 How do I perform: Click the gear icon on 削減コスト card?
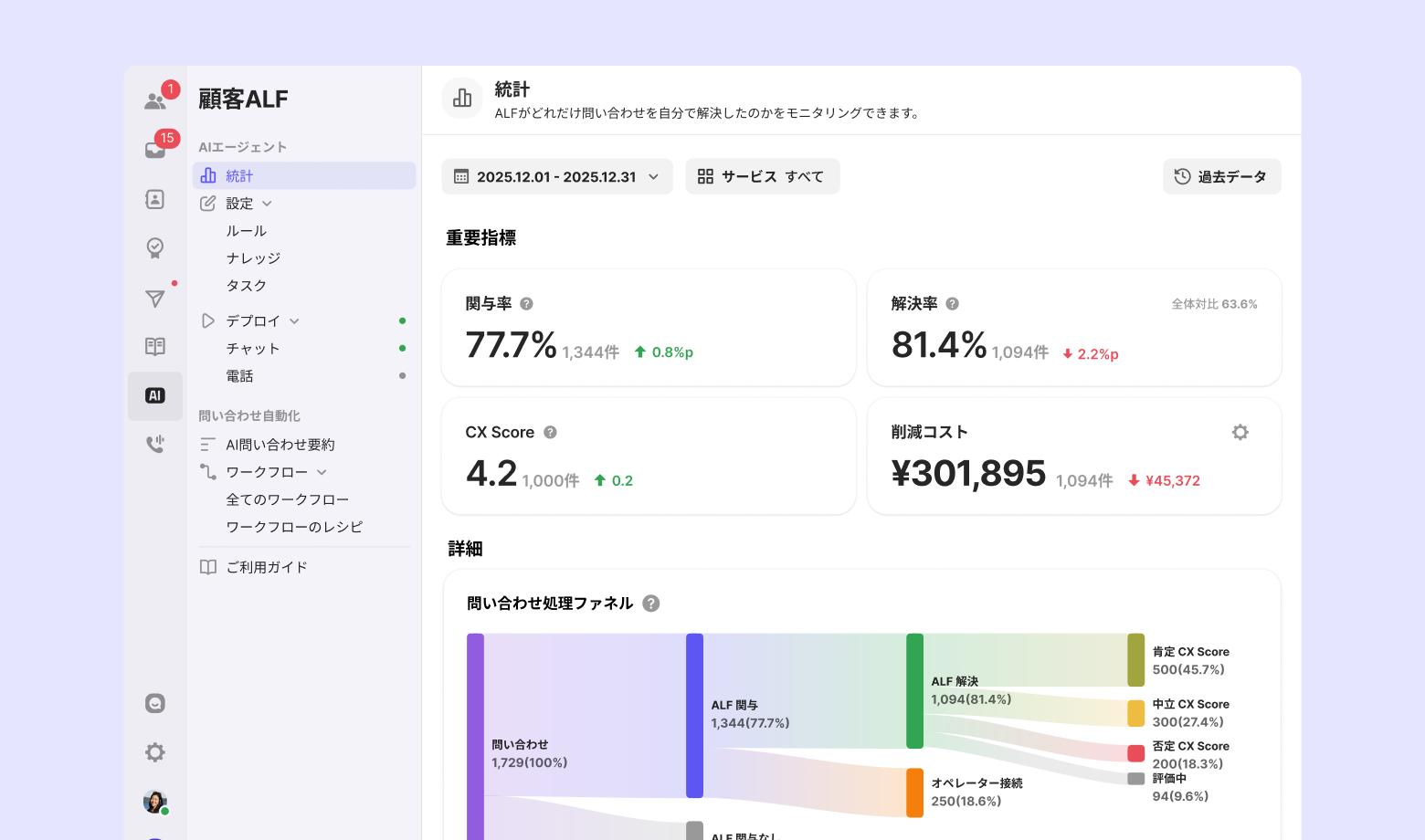pyautogui.click(x=1240, y=432)
